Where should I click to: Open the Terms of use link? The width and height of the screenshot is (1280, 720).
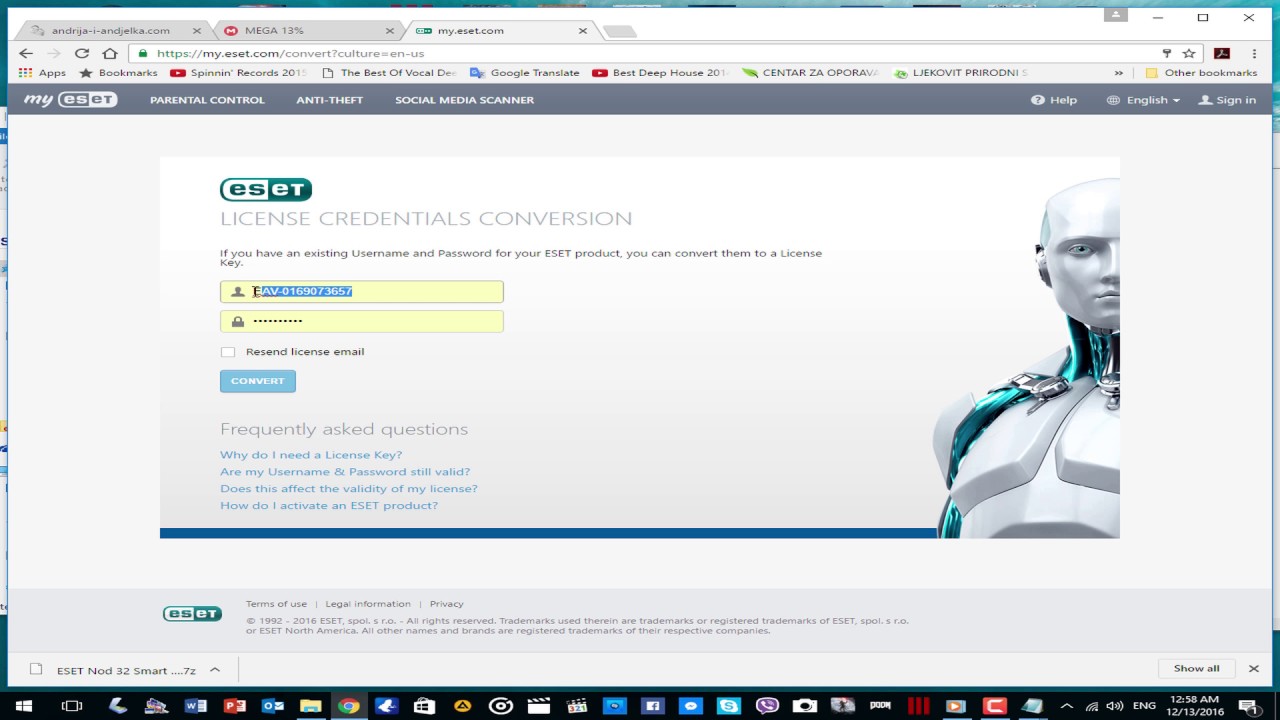(x=276, y=604)
